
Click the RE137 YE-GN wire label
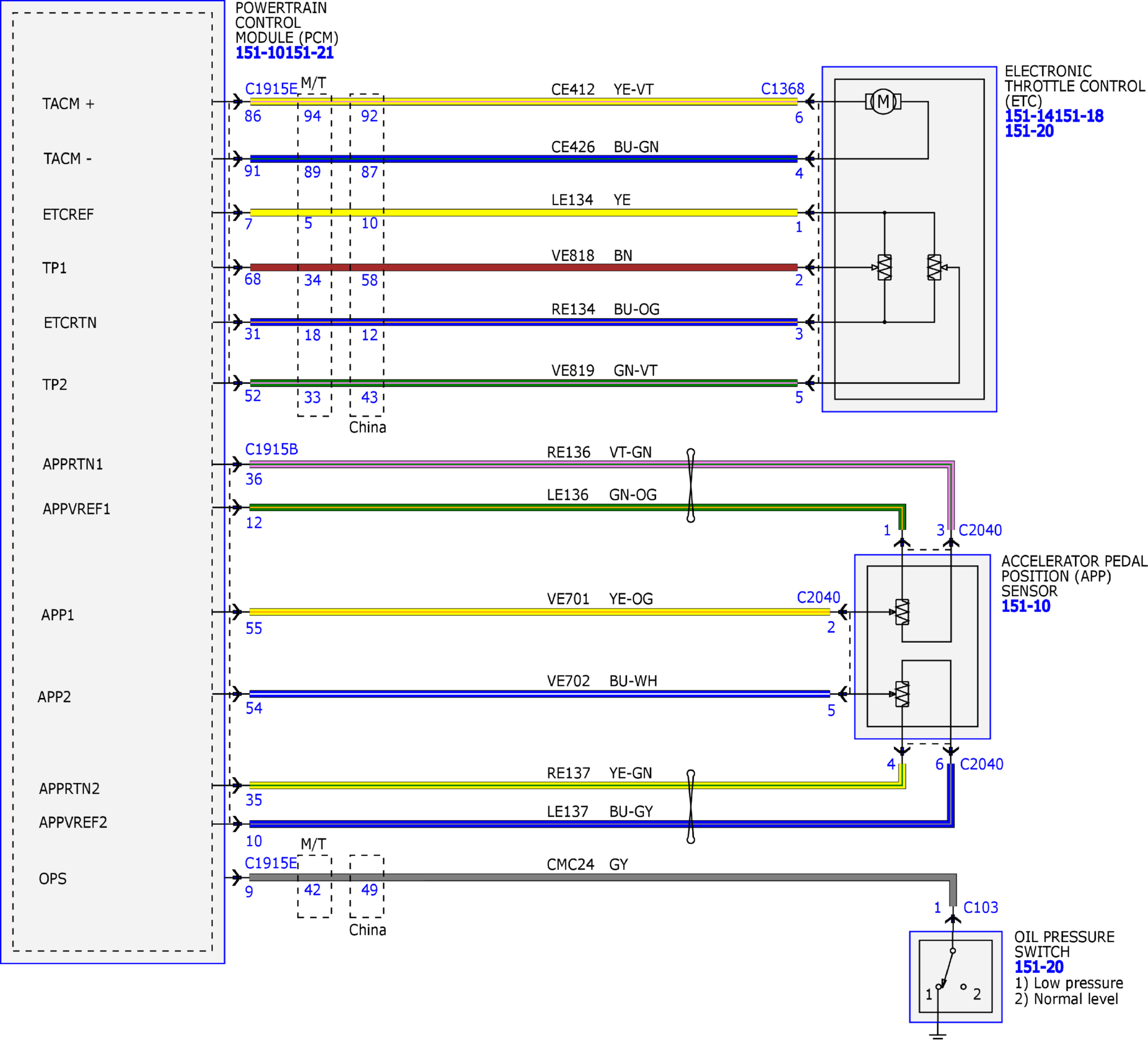(599, 773)
